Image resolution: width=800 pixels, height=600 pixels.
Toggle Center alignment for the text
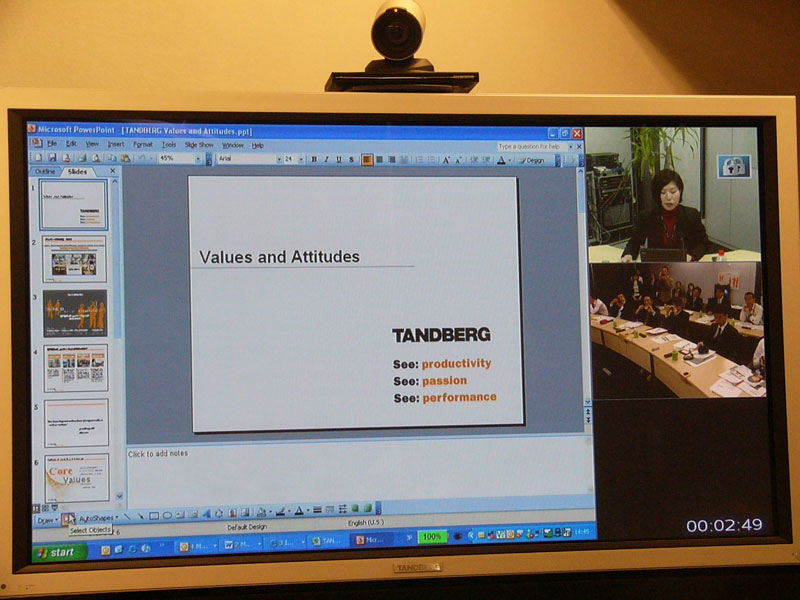coord(380,160)
